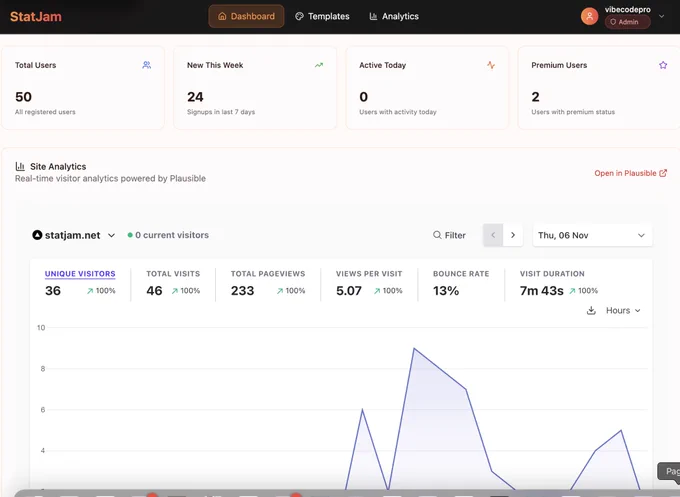Click the Premium Users card title

[559, 65]
